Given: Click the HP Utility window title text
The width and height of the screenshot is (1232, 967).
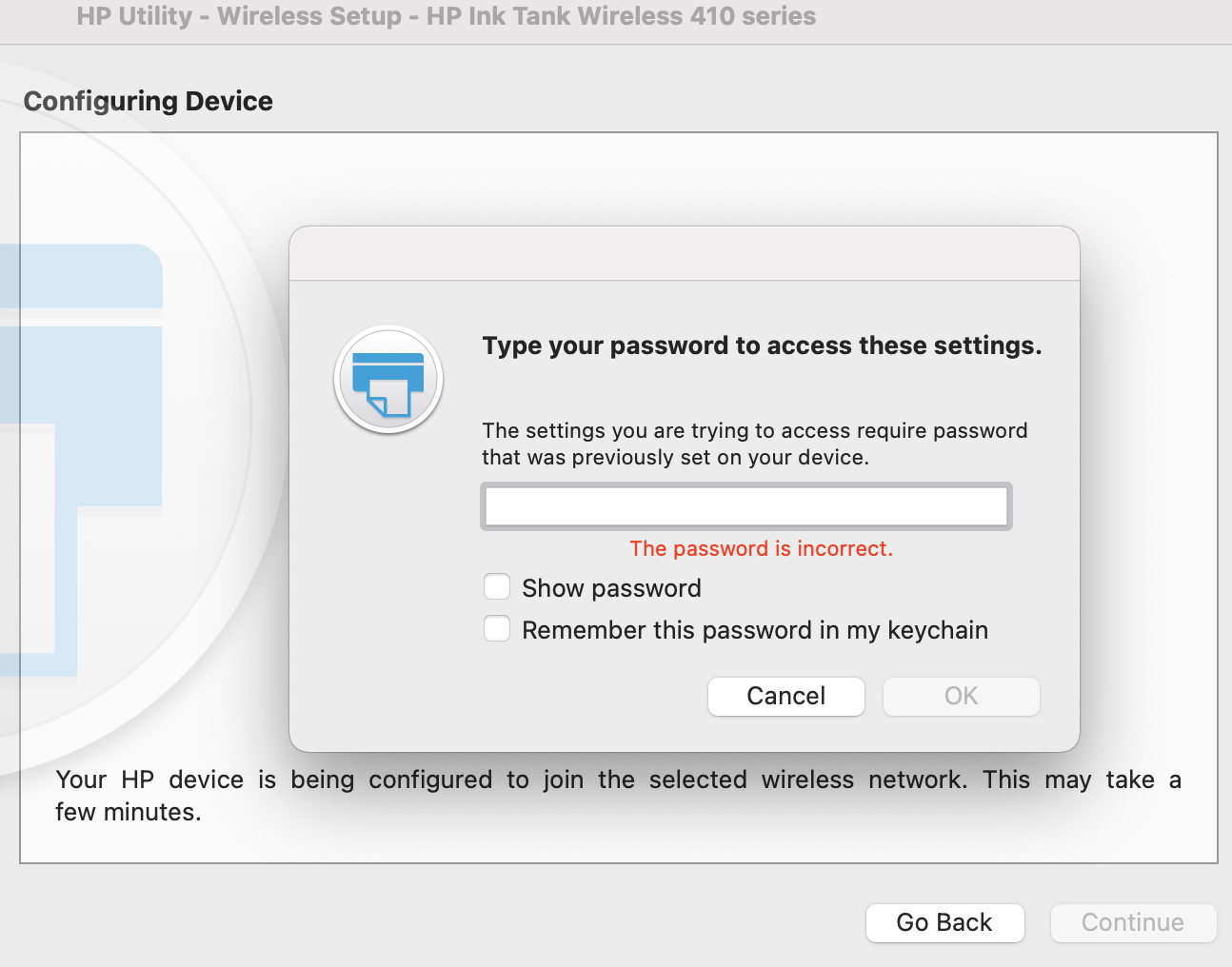Looking at the screenshot, I should coord(446,16).
